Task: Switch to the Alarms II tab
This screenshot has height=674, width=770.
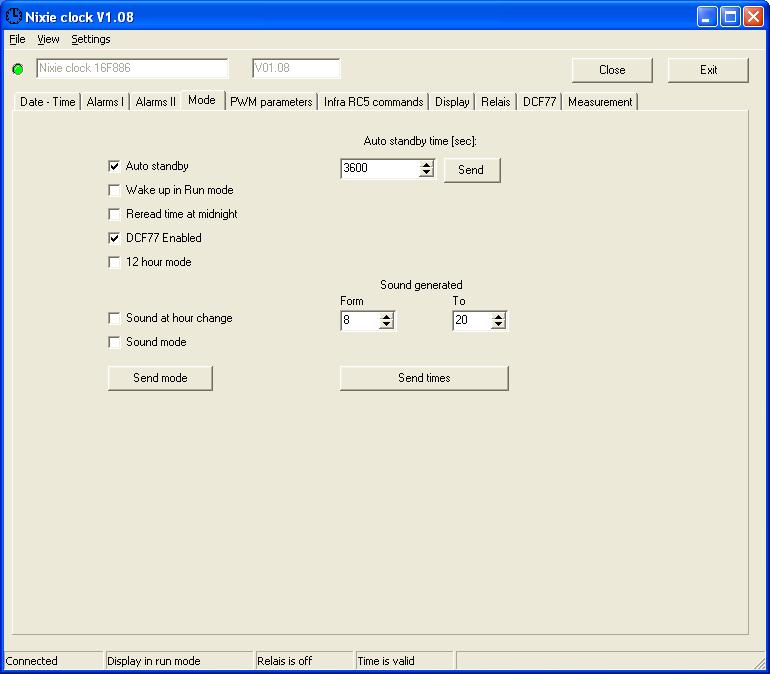Action: [155, 102]
